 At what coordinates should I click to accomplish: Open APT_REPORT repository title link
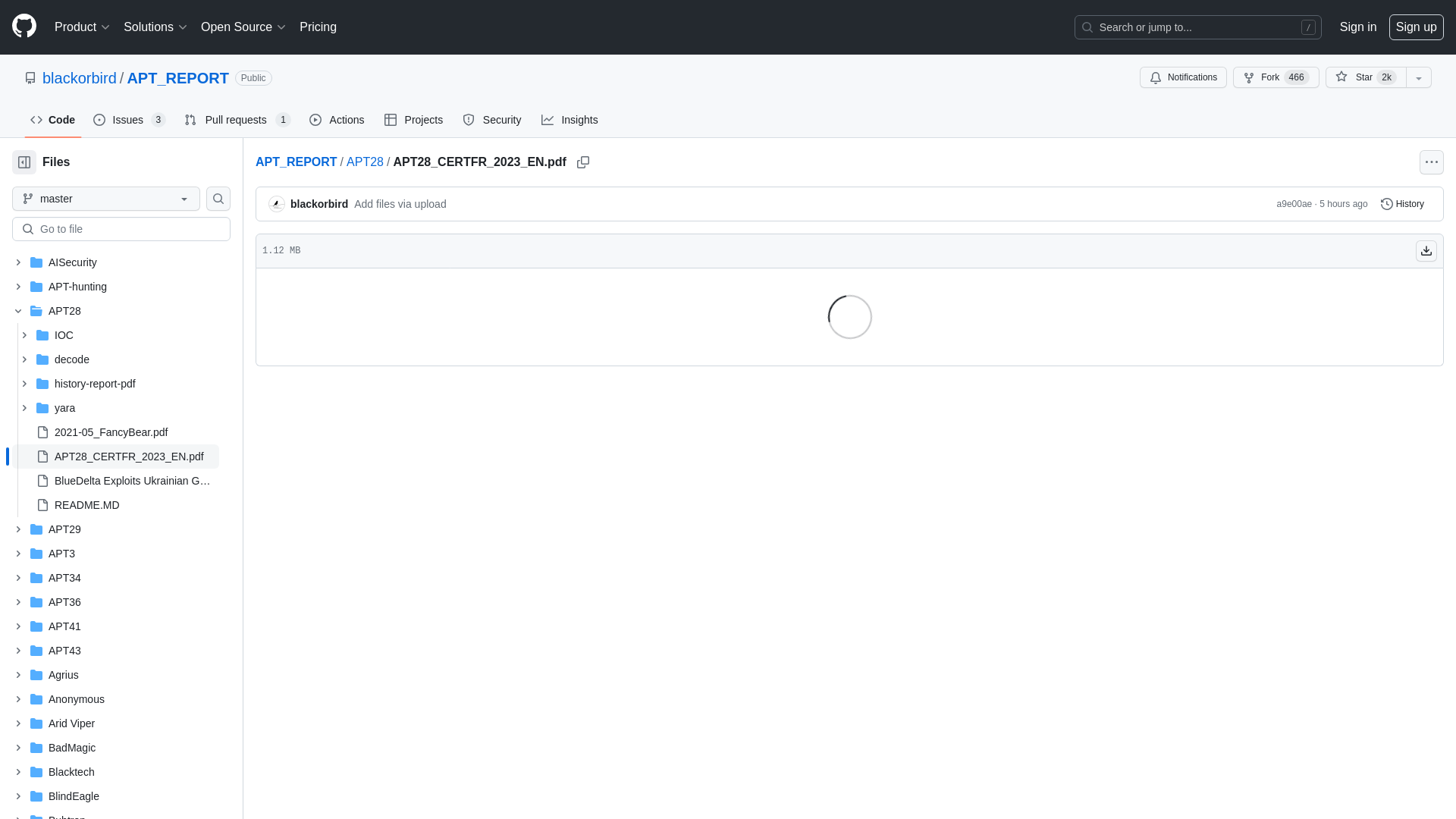(177, 78)
